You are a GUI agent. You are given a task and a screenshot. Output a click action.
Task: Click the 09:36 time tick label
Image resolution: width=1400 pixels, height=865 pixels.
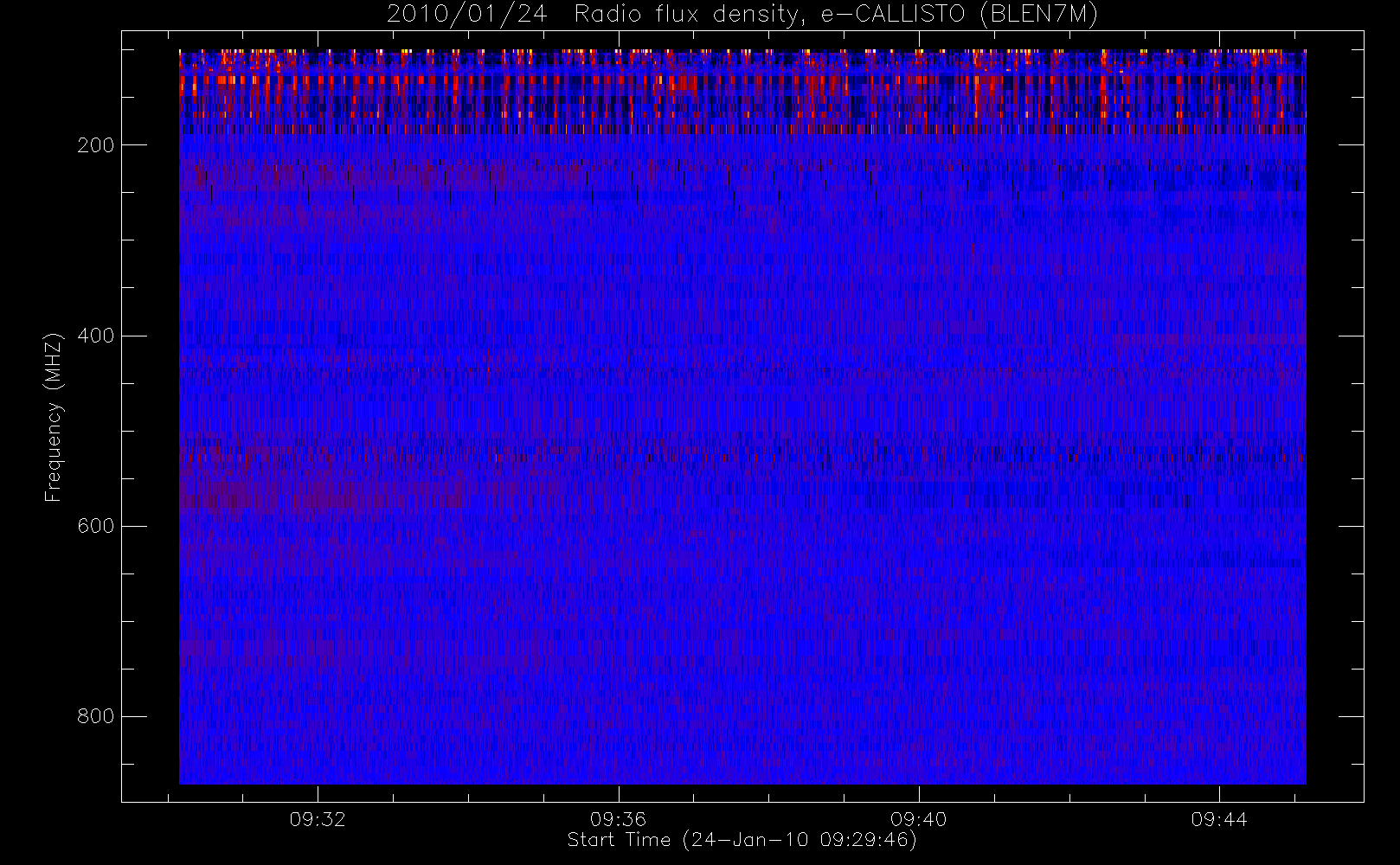coord(618,819)
